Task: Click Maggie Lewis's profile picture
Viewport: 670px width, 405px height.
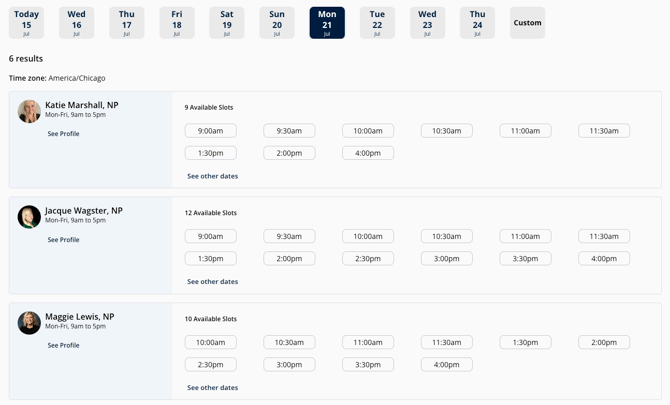Action: tap(29, 323)
